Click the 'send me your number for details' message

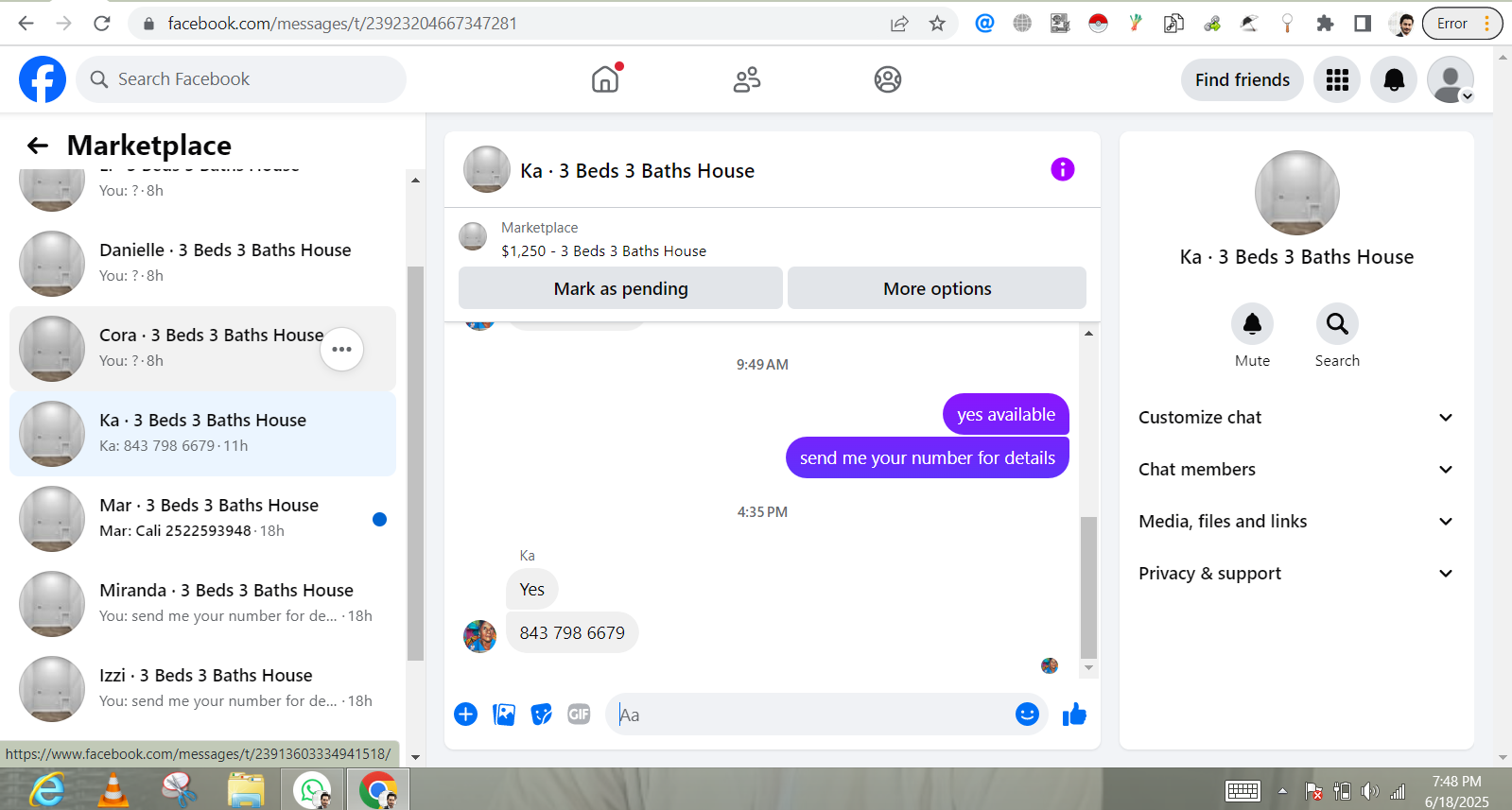(928, 457)
